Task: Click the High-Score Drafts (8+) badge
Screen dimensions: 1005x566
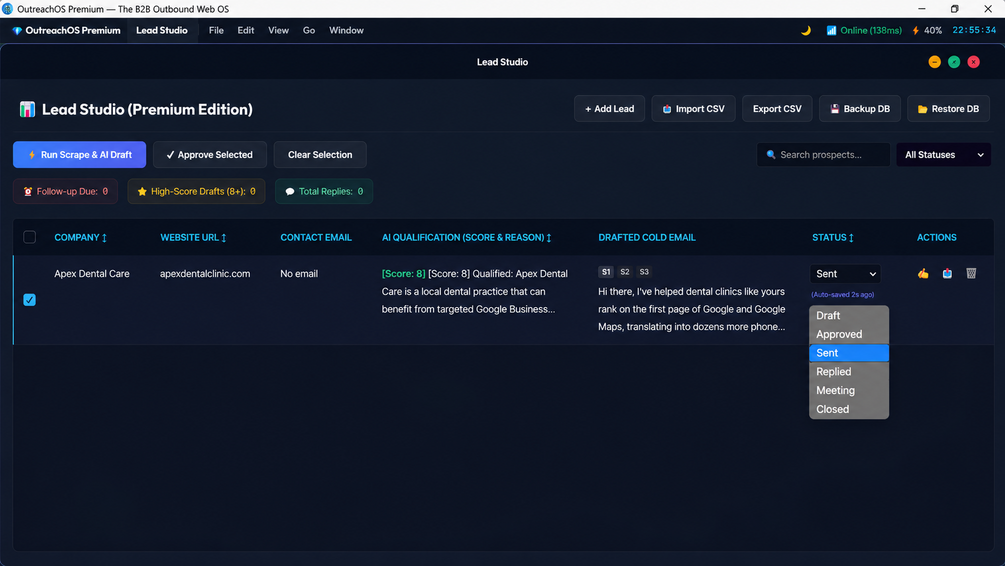Action: point(196,191)
